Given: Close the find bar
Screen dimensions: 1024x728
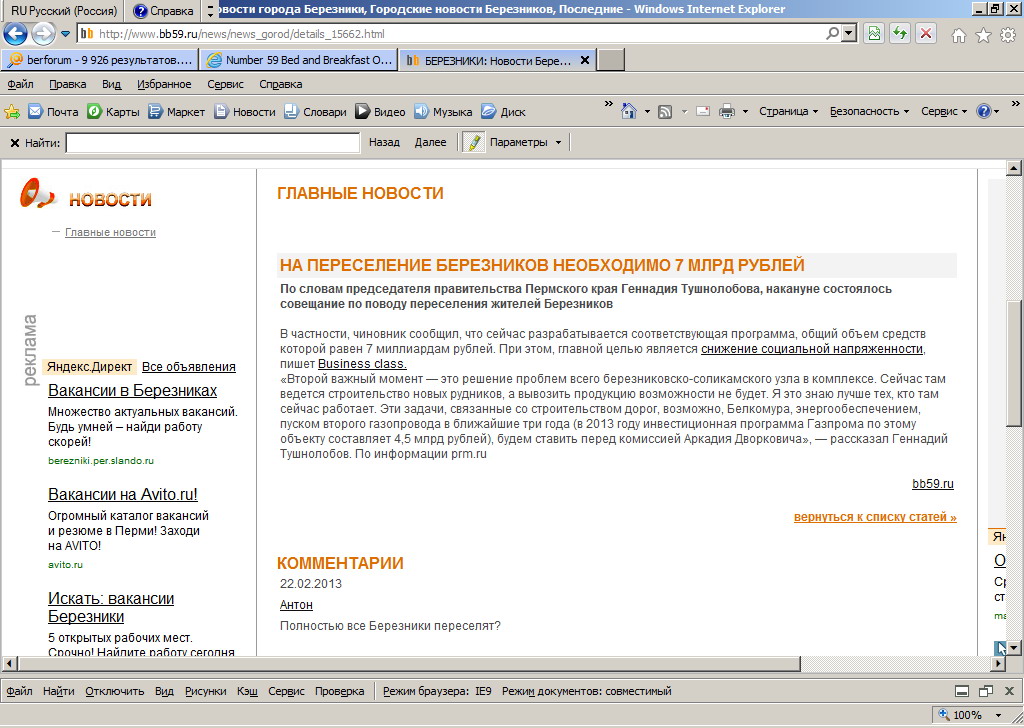Looking at the screenshot, I should [14, 143].
